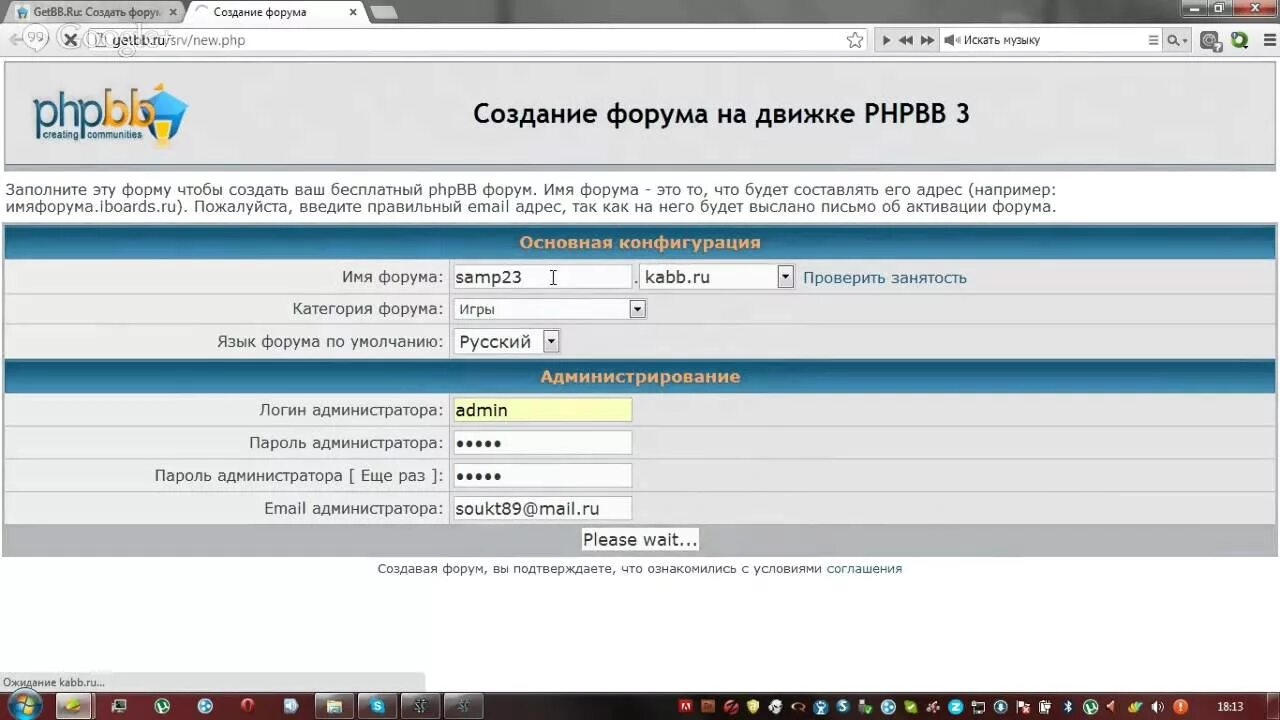Open the kabb.ru domain dropdown
Screen dimensions: 1280x720
click(x=716, y=277)
